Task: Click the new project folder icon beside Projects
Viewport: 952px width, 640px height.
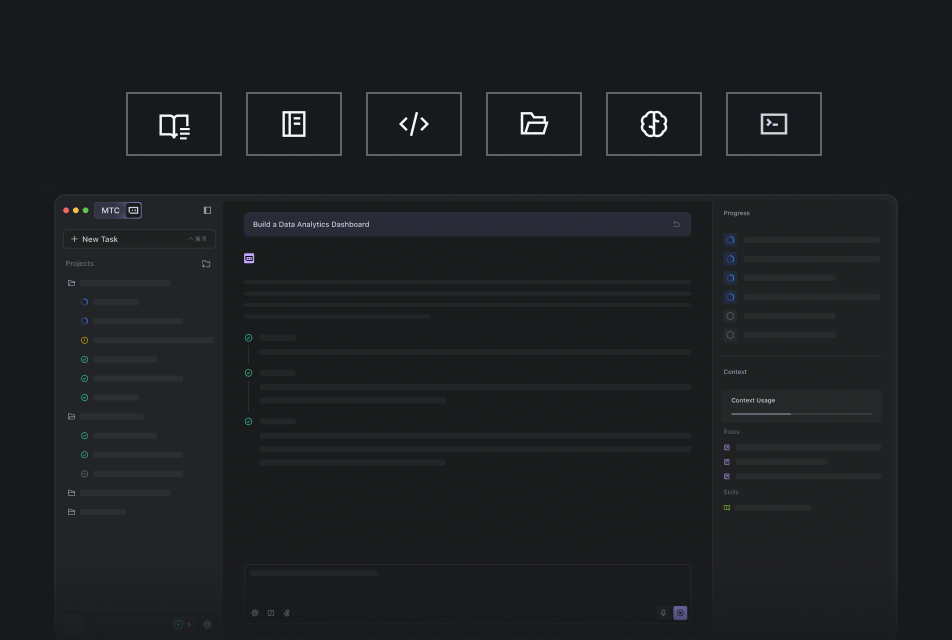Action: point(206,264)
